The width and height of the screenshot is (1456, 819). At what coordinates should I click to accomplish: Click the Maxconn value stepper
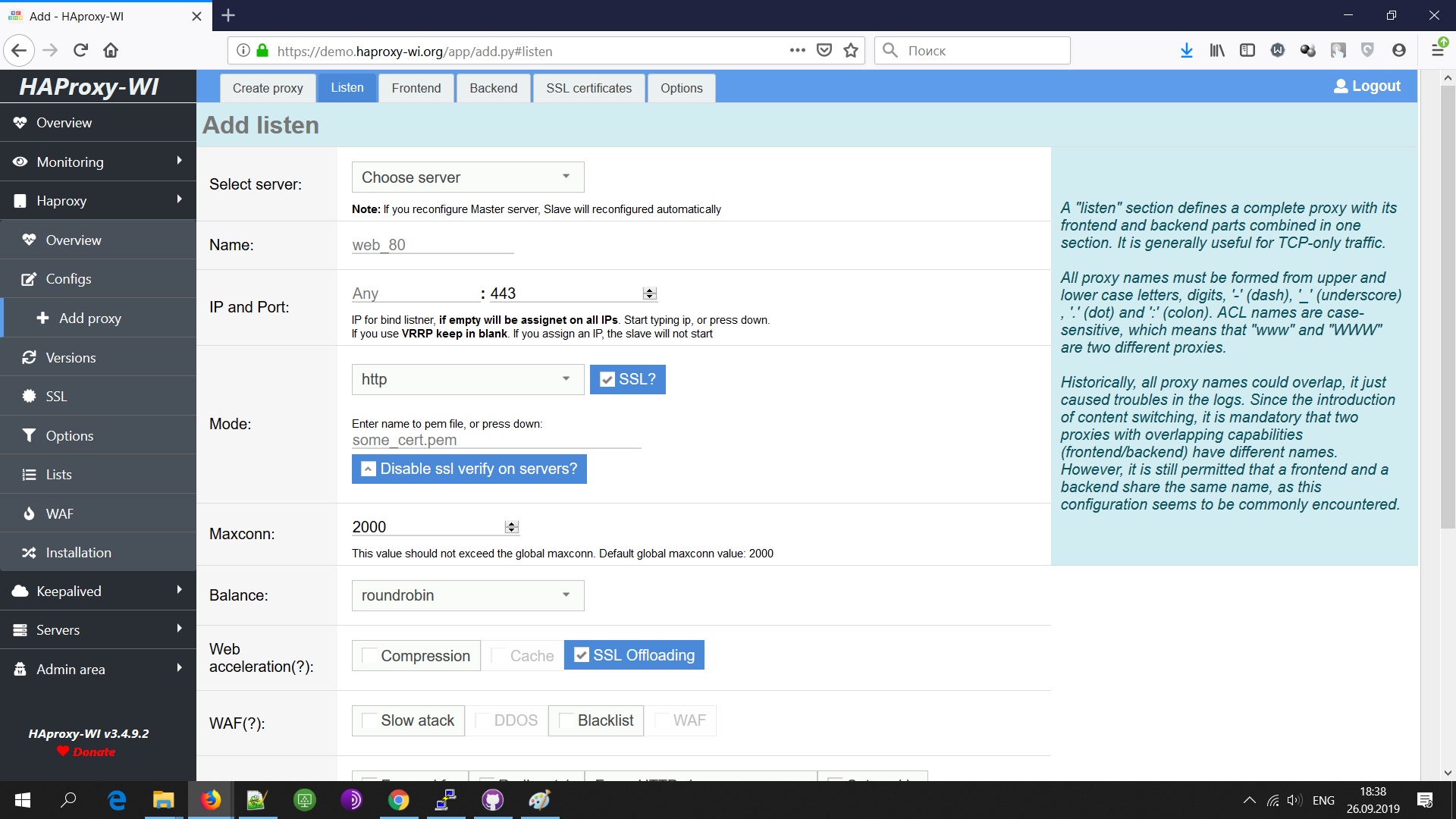pyautogui.click(x=512, y=527)
